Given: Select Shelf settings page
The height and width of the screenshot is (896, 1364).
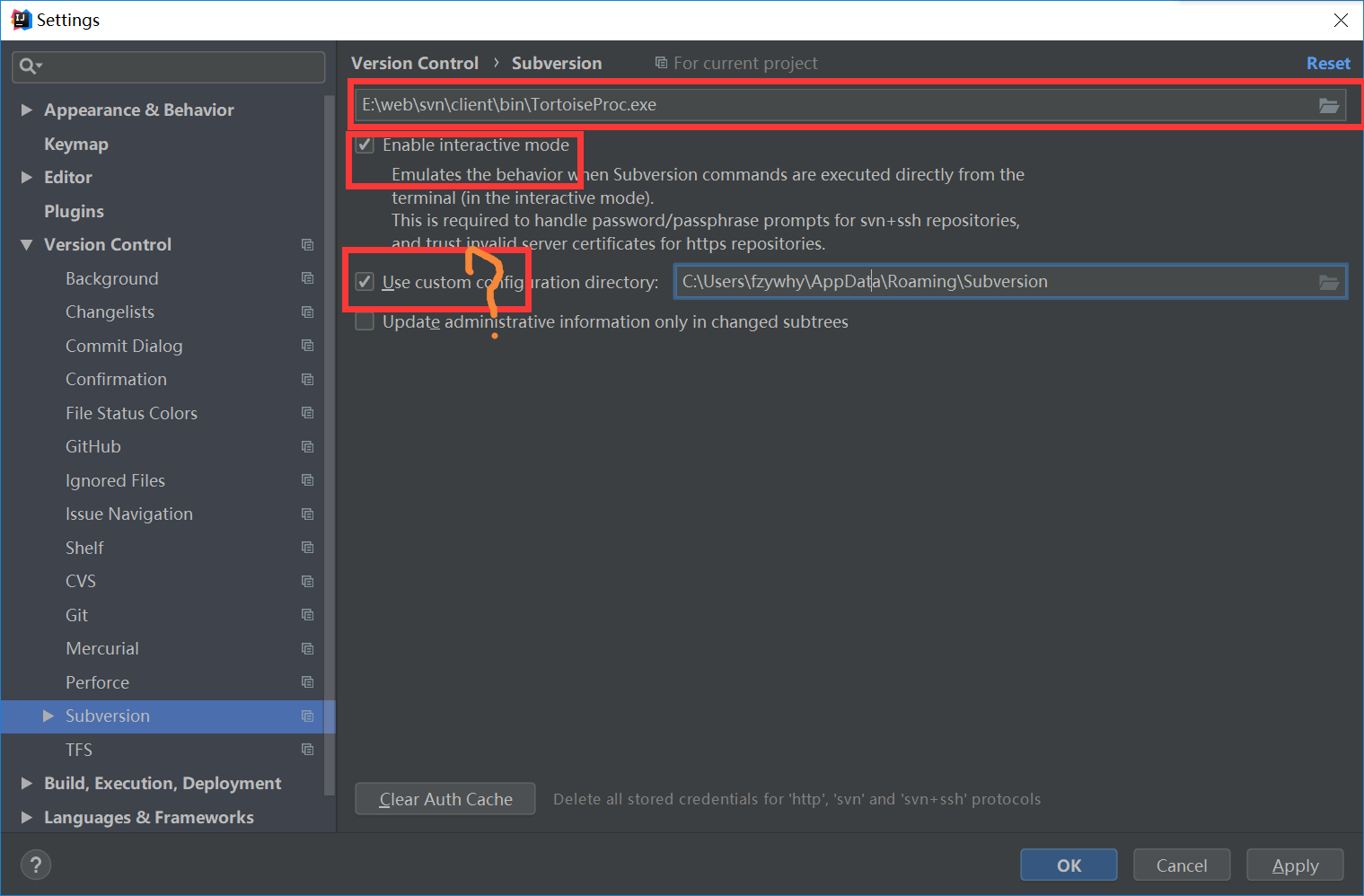Looking at the screenshot, I should (84, 549).
